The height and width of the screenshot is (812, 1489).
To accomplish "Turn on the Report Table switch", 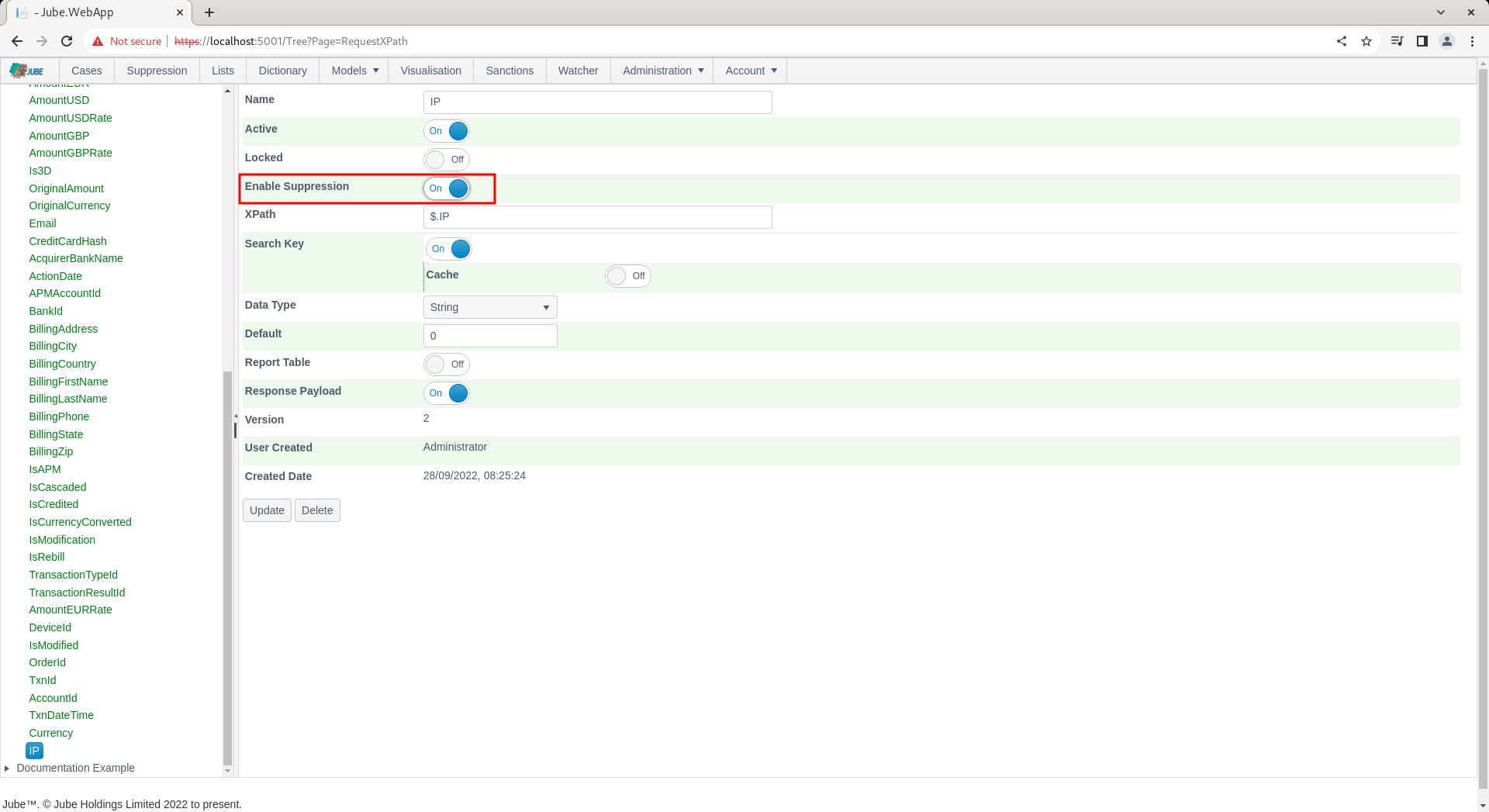I will pos(447,365).
